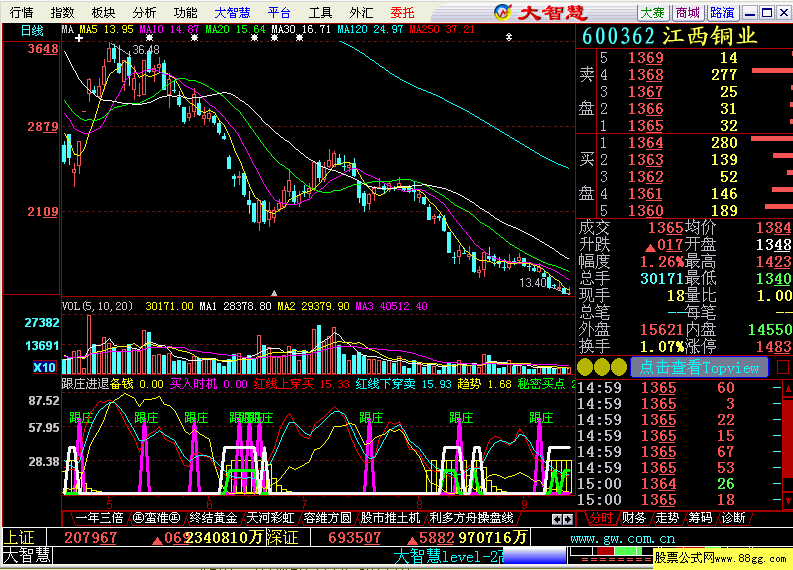Click the 路演 button

[x=723, y=13]
